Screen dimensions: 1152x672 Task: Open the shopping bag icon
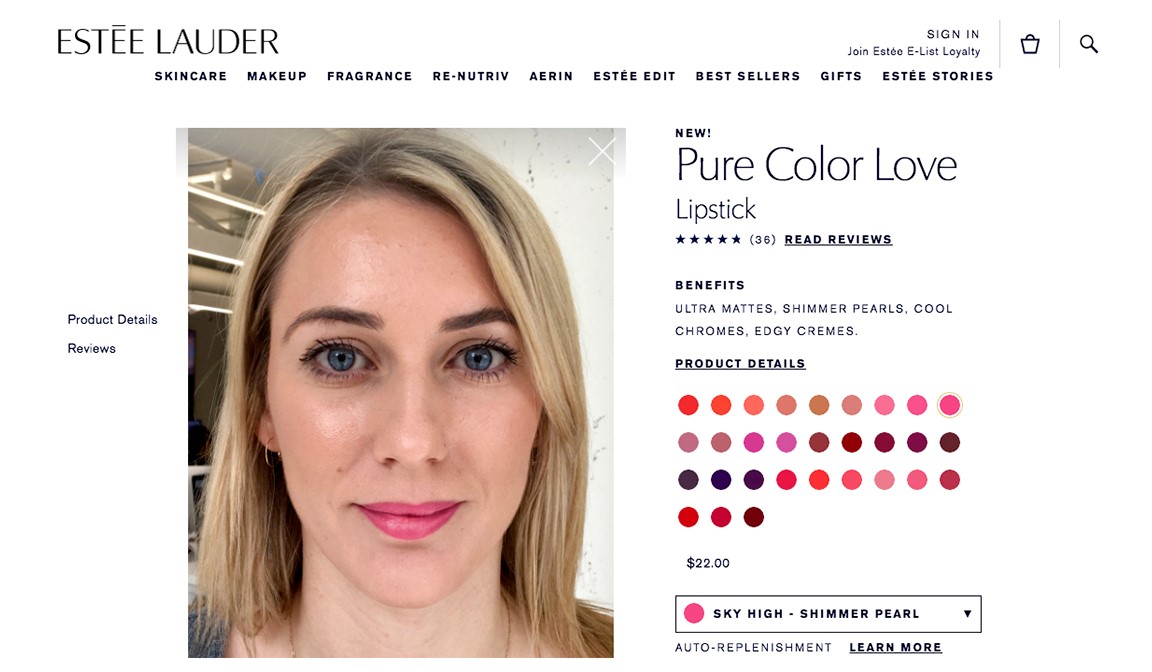coord(1030,44)
